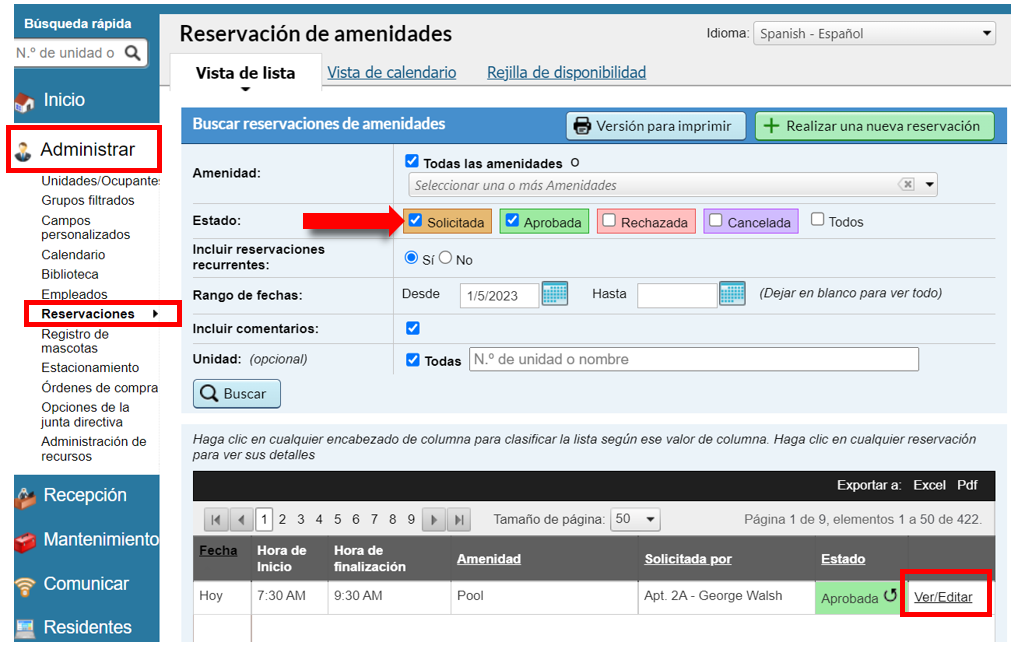
Task: Click the Mantenimiento red toolbox icon
Action: (x=25, y=542)
